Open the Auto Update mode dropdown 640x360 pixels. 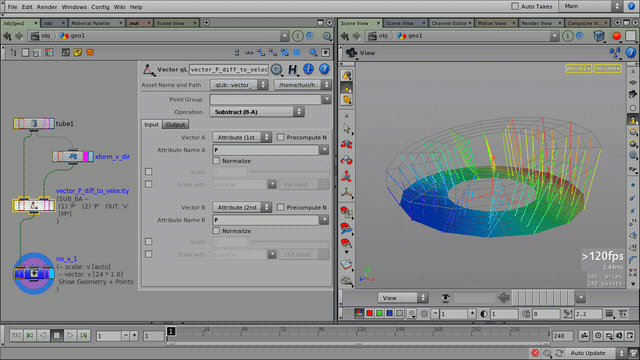click(596, 353)
